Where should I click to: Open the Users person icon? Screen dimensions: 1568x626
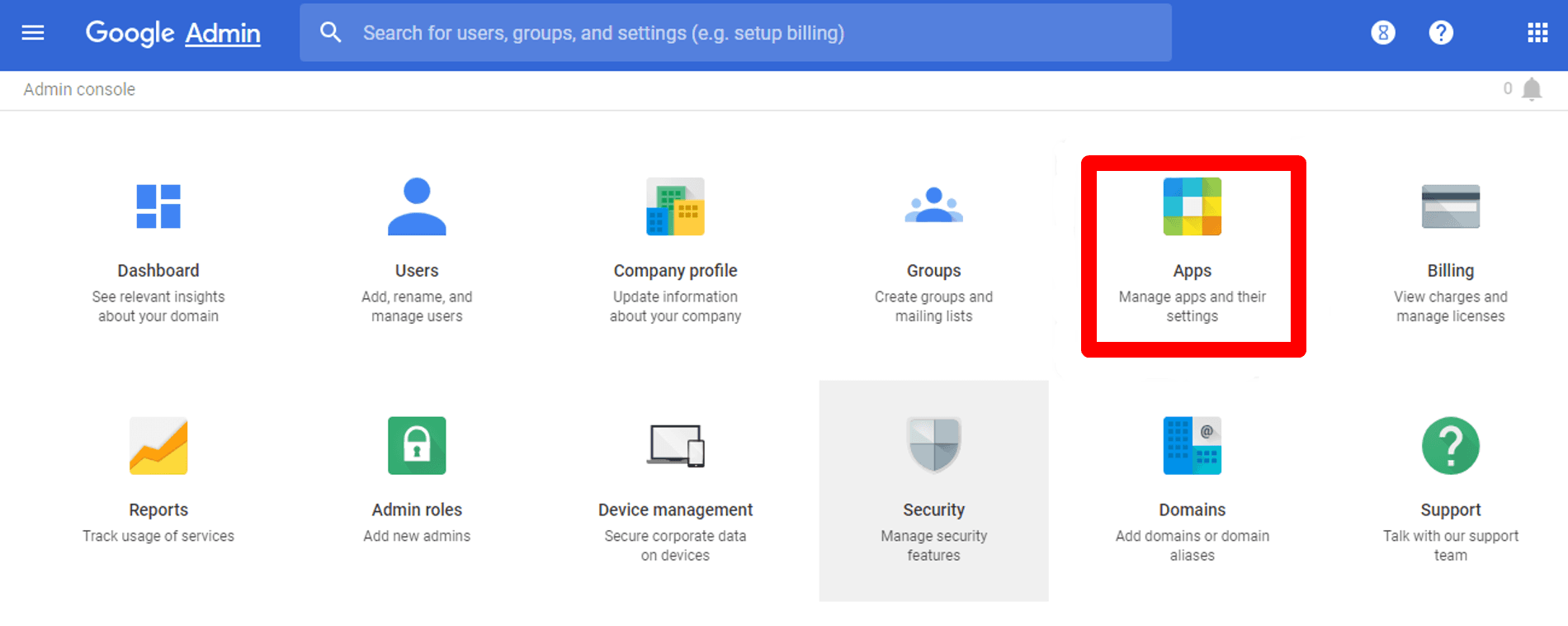[x=417, y=206]
